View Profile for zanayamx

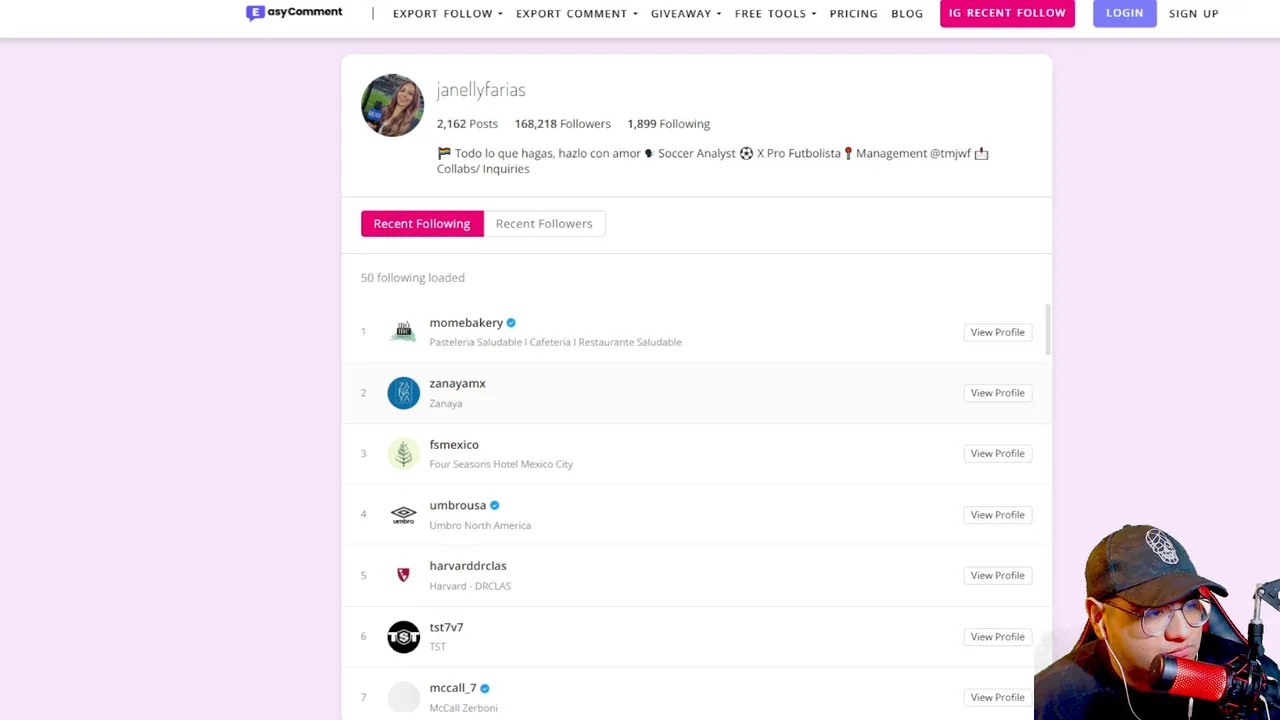click(x=997, y=393)
